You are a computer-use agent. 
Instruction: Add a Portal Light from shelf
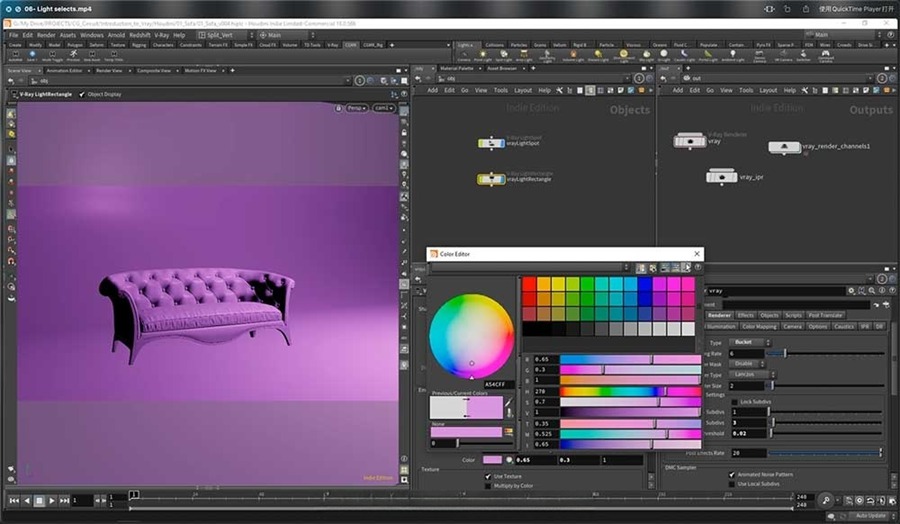click(708, 56)
